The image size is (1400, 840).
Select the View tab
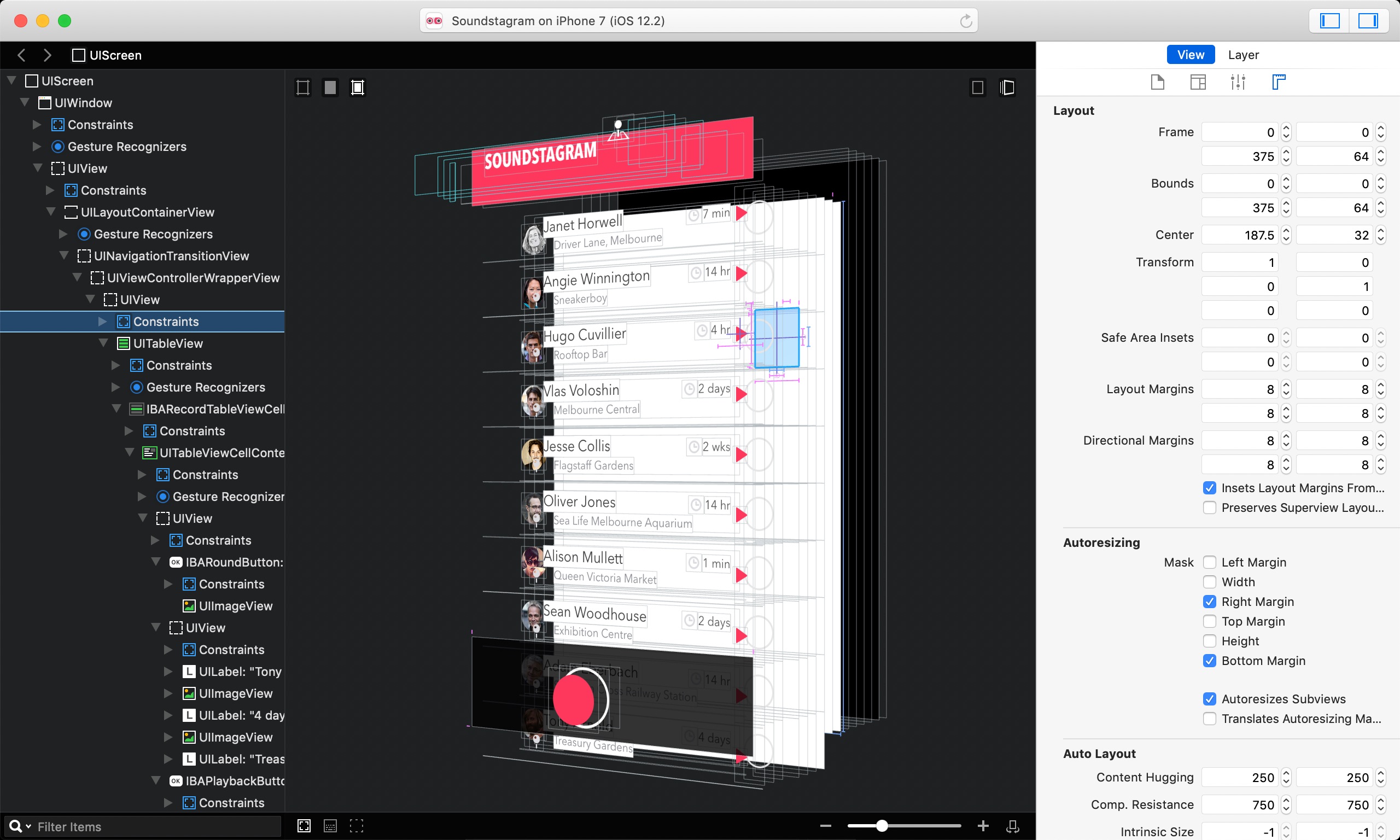(1191, 55)
